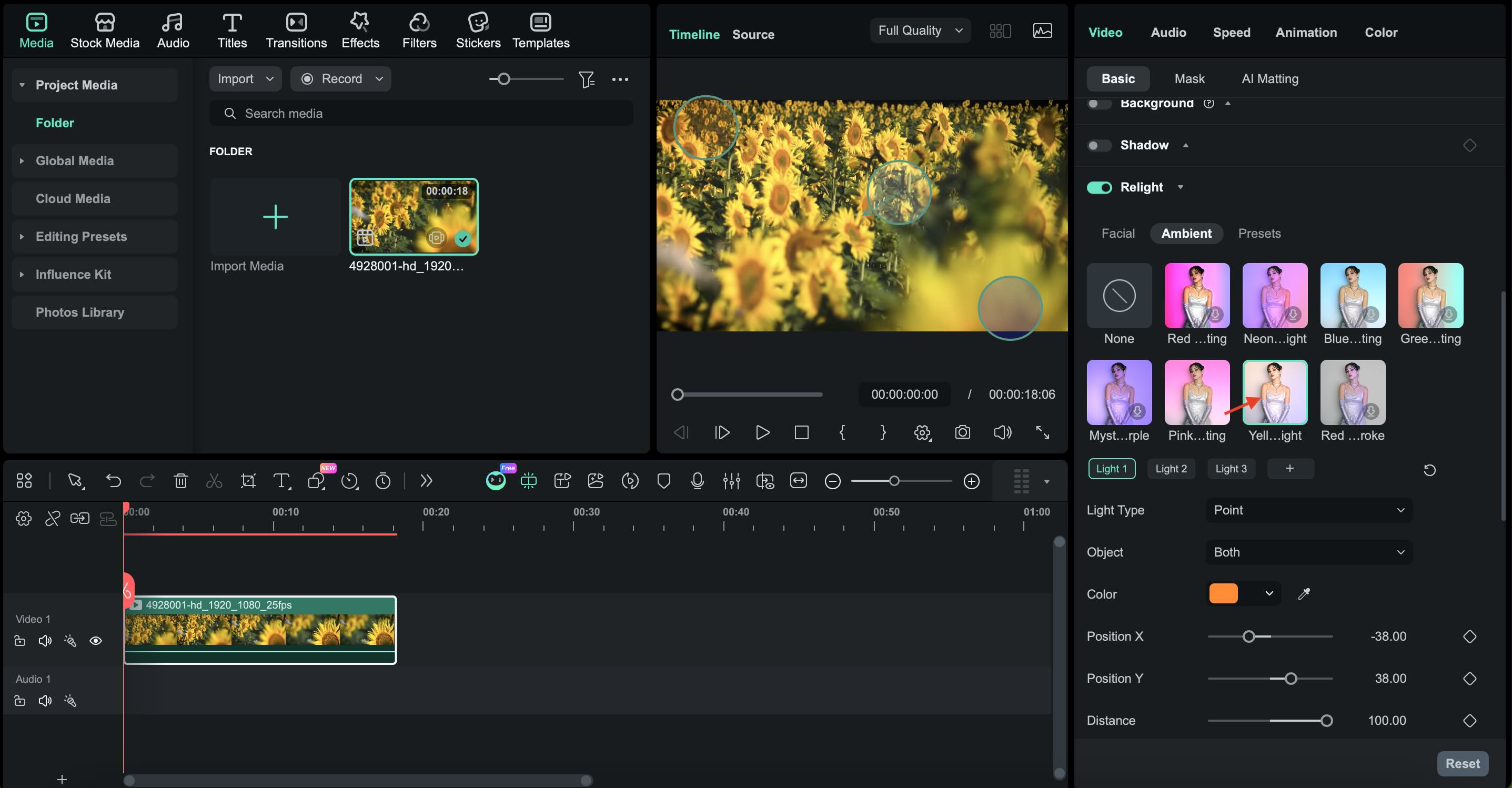Image resolution: width=1512 pixels, height=788 pixels.
Task: Click the color eyedropper tool
Action: (1304, 594)
